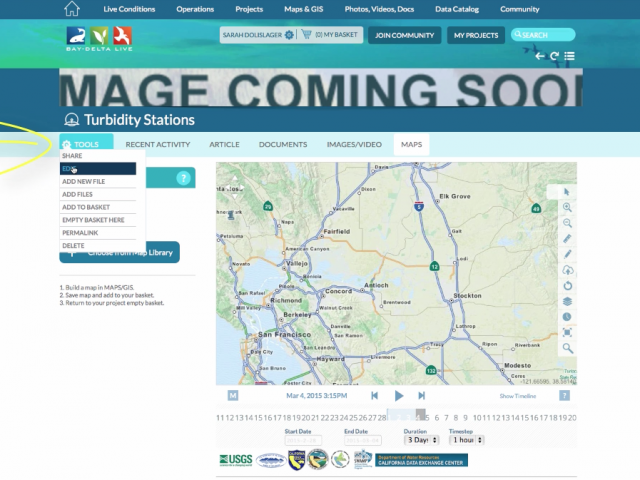Select the map pencil draw tool
This screenshot has width=640, height=480.
coord(567,254)
